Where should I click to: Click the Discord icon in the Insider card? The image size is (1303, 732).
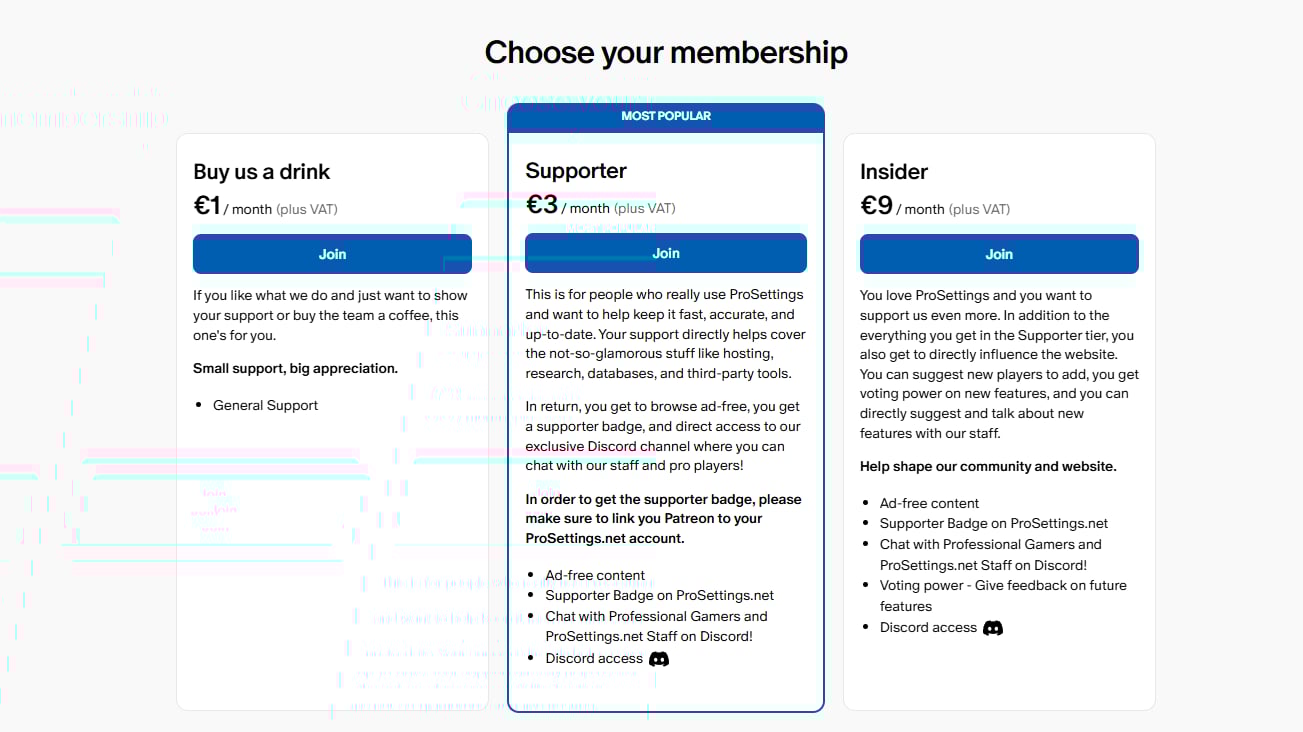coord(993,628)
